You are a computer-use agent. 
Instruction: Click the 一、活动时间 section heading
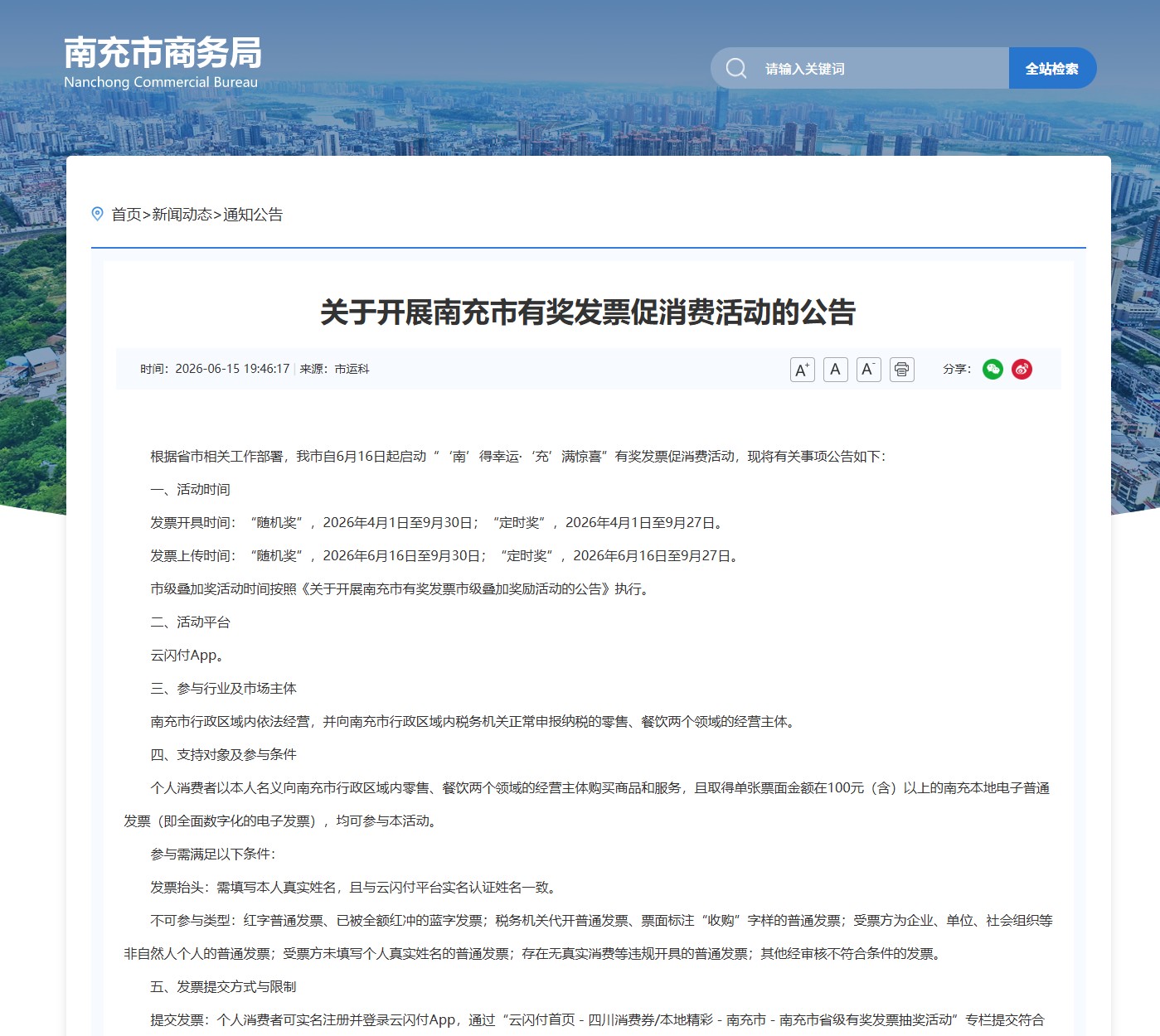pyautogui.click(x=190, y=490)
